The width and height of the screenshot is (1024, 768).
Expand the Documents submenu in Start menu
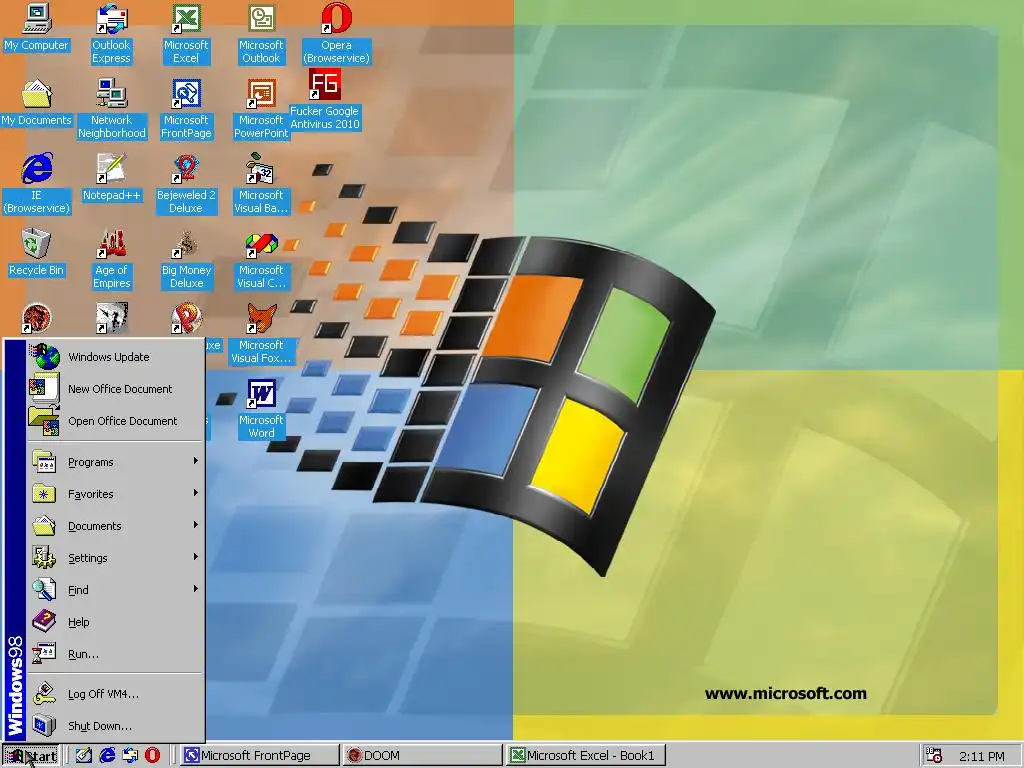pos(116,526)
